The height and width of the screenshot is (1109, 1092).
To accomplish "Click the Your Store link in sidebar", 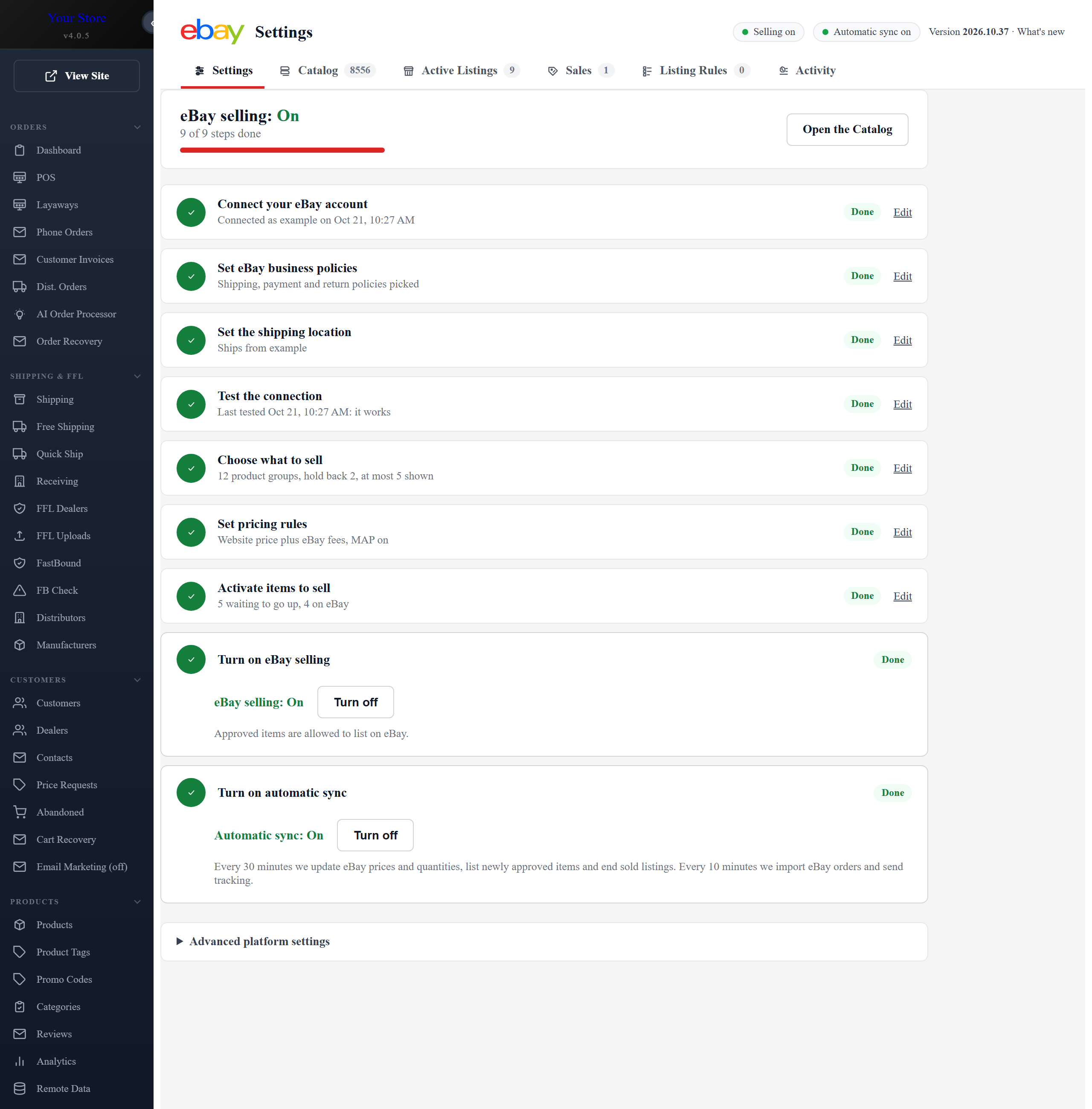I will (77, 18).
